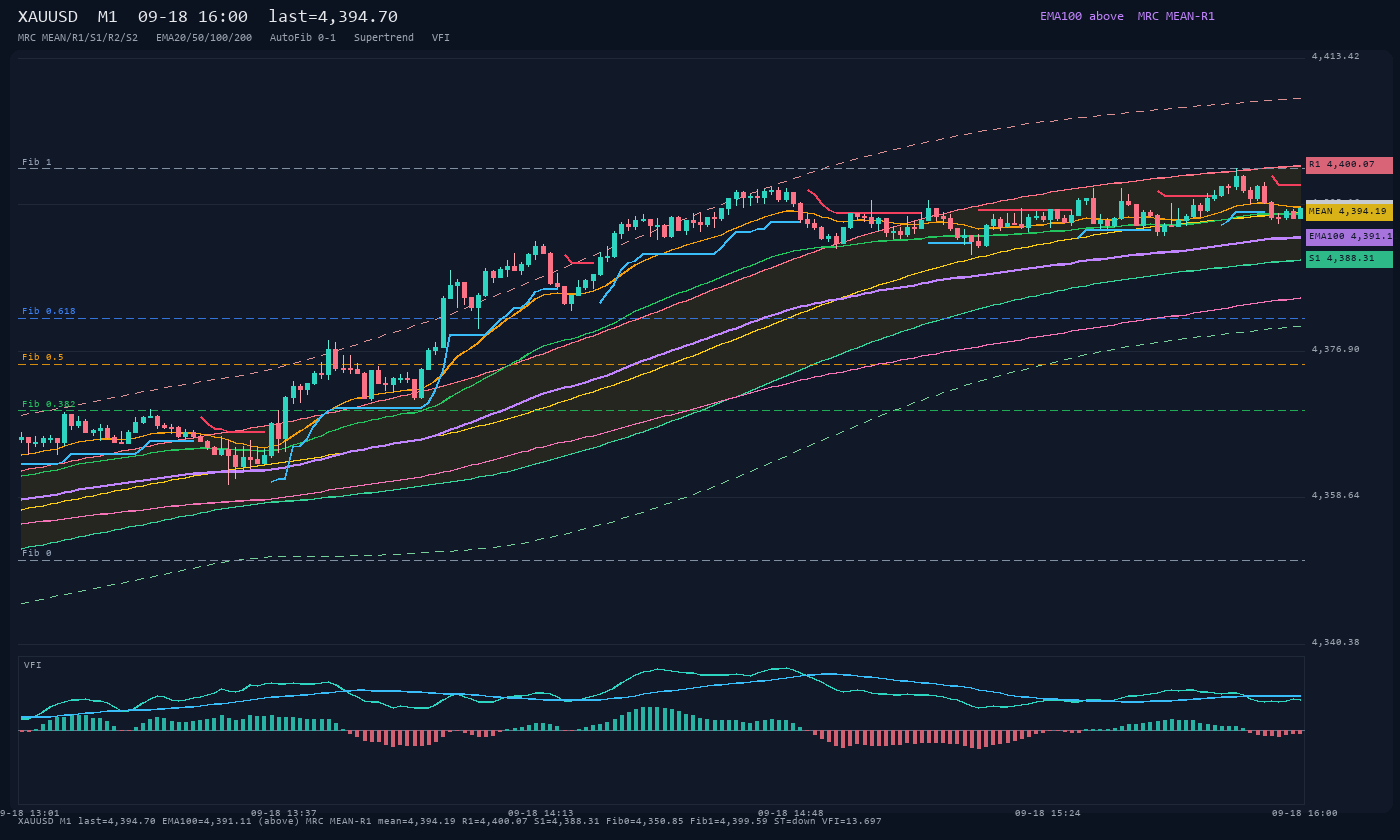Image resolution: width=1400 pixels, height=840 pixels.
Task: Click the 'Fib 0' level label
Action: point(37,553)
